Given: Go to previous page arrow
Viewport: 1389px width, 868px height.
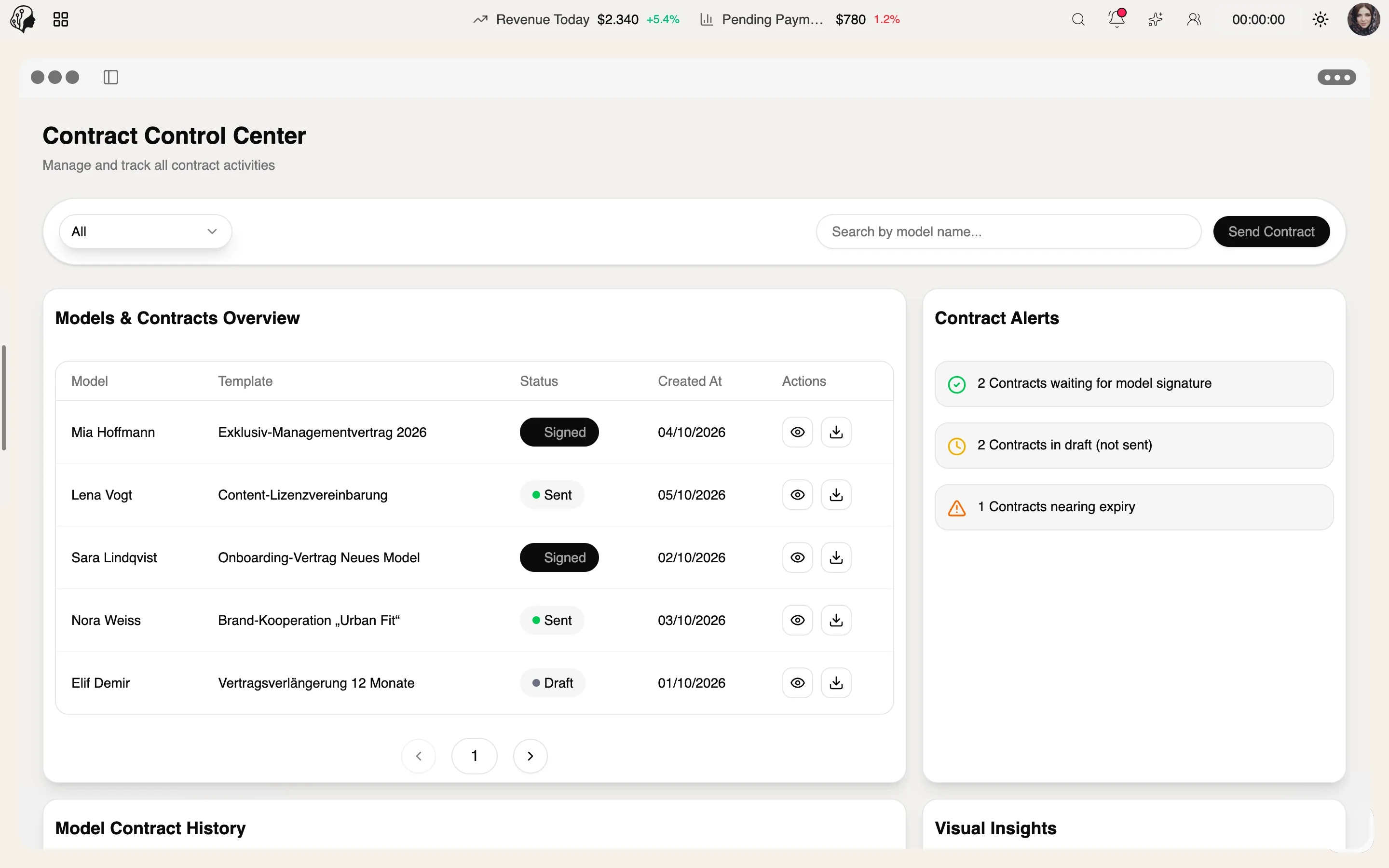Looking at the screenshot, I should pyautogui.click(x=419, y=756).
